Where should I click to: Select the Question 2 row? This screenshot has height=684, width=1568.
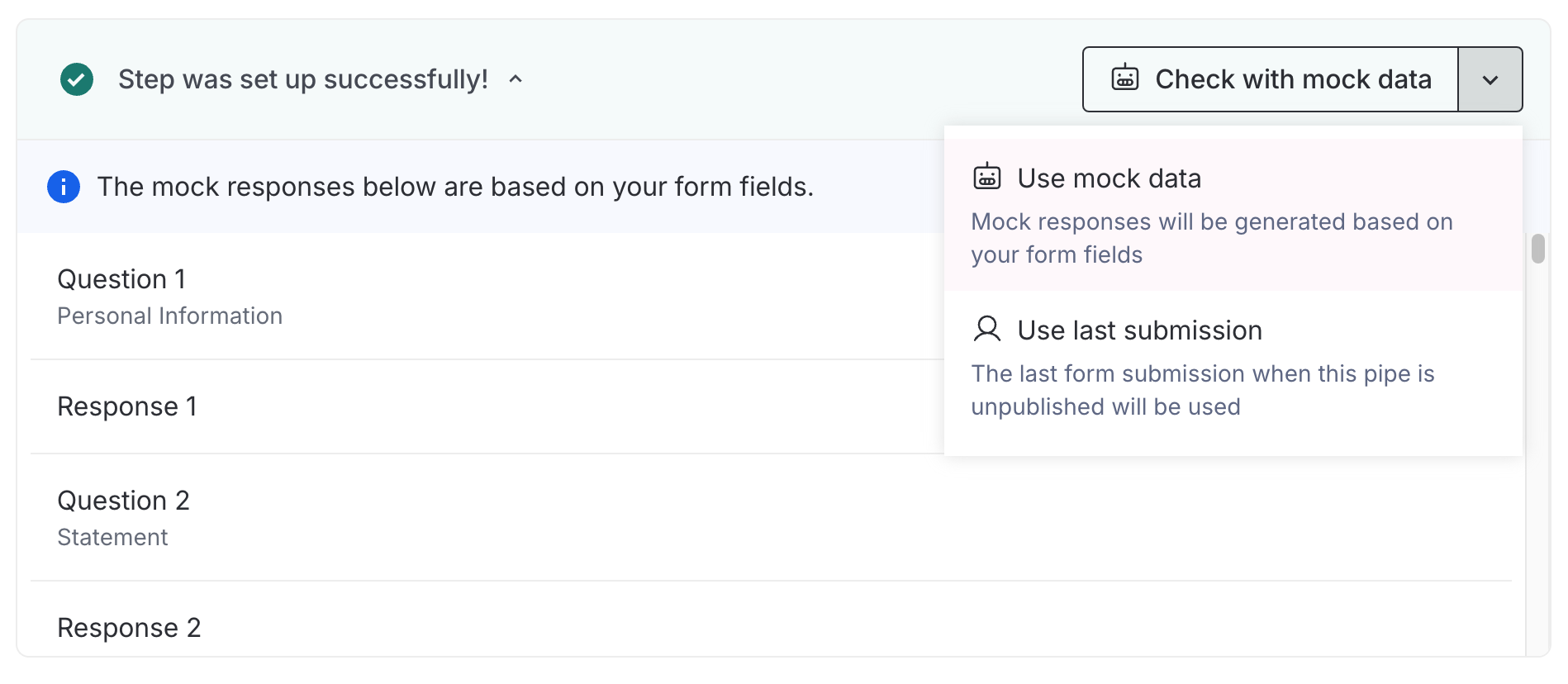pos(123,501)
